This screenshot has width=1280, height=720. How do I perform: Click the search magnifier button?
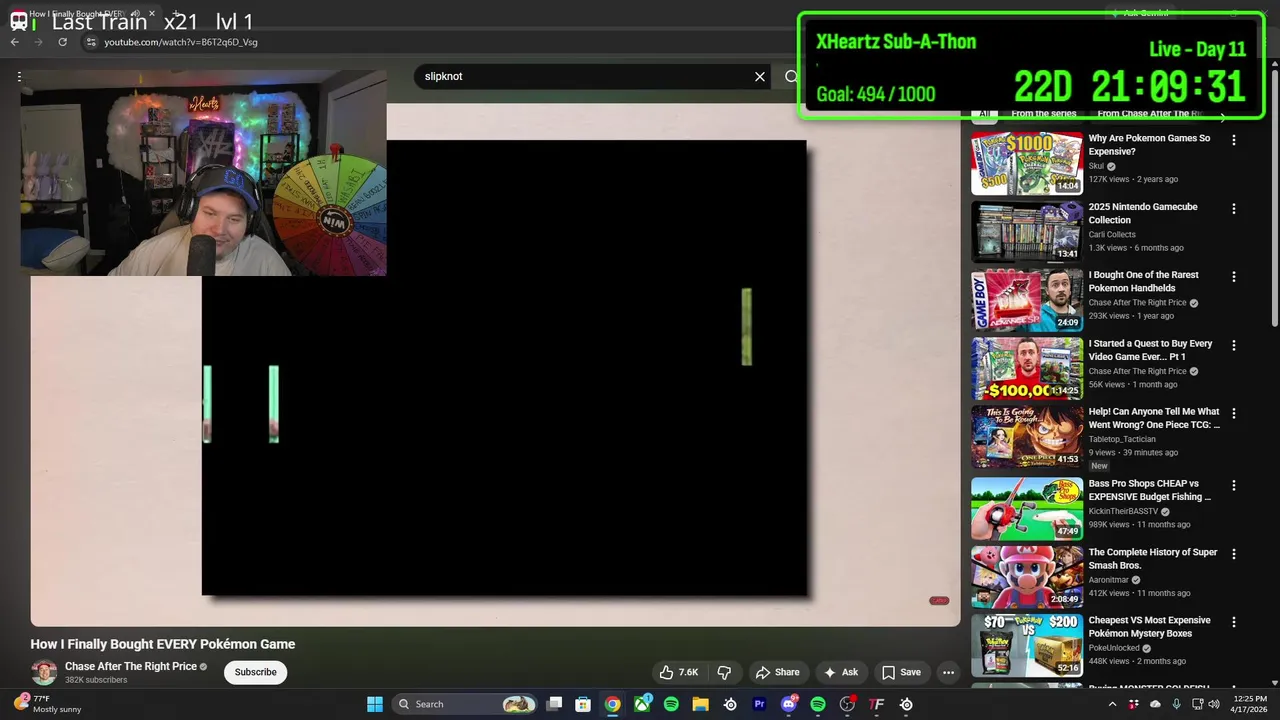click(790, 76)
